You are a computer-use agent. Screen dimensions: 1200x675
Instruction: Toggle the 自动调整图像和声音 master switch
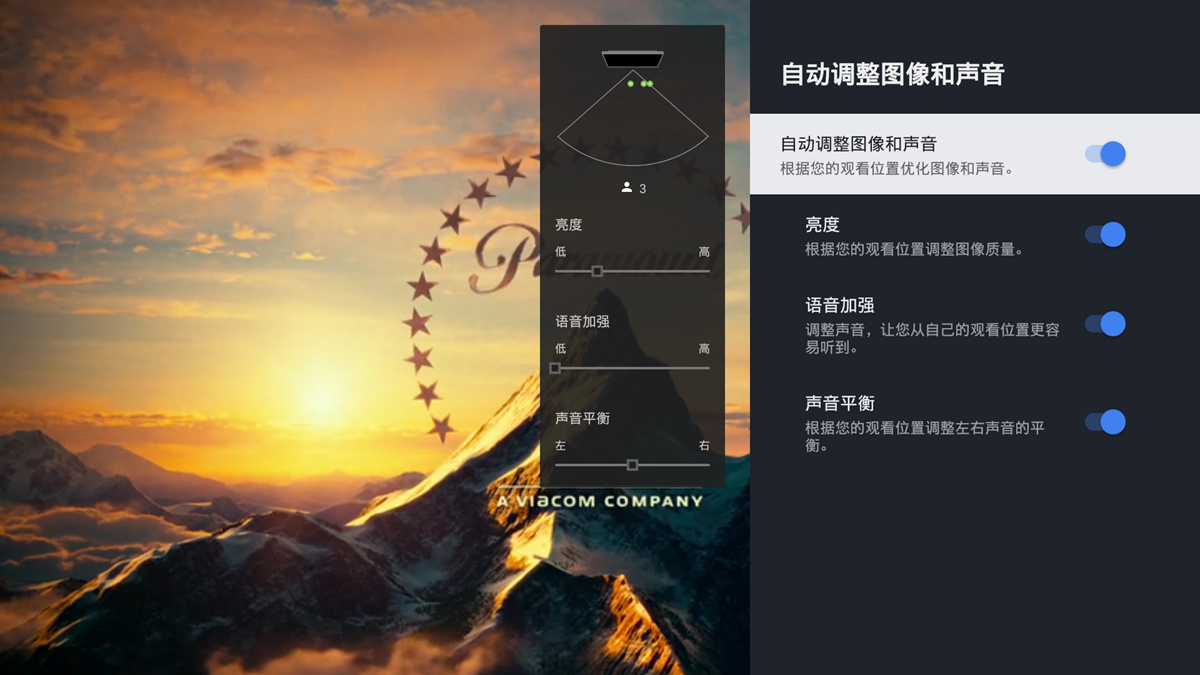pyautogui.click(x=1105, y=154)
